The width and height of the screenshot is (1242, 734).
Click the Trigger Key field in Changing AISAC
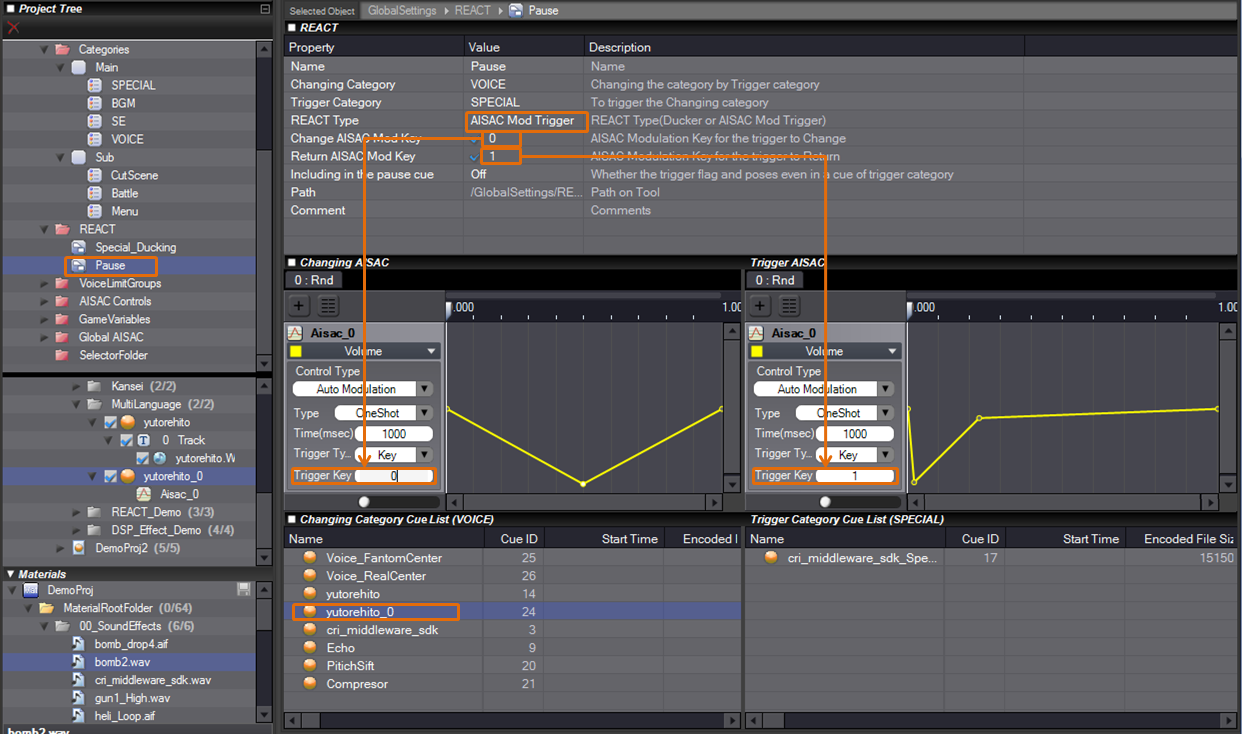[394, 476]
